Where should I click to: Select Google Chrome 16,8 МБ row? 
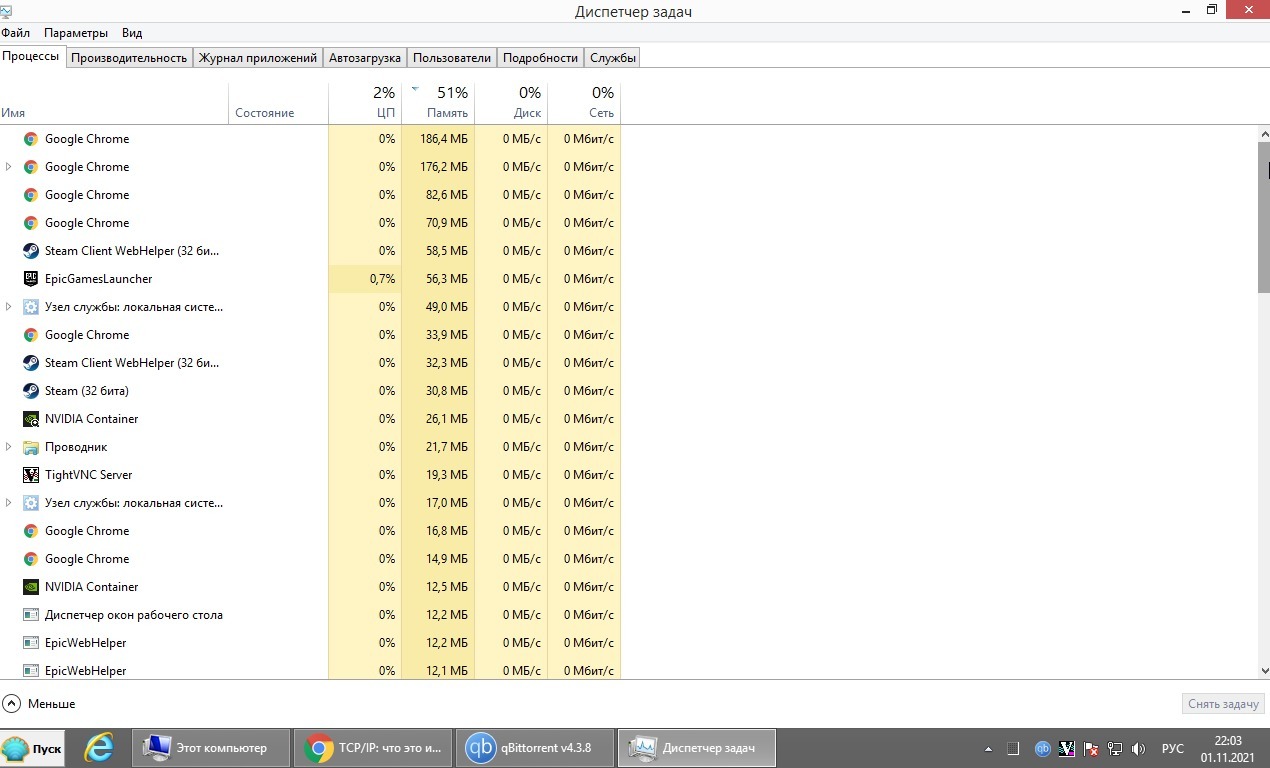point(310,531)
